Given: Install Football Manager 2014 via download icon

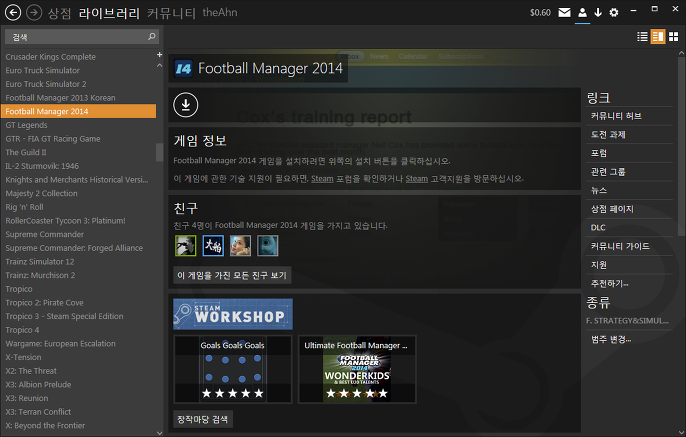Looking at the screenshot, I should click(186, 105).
